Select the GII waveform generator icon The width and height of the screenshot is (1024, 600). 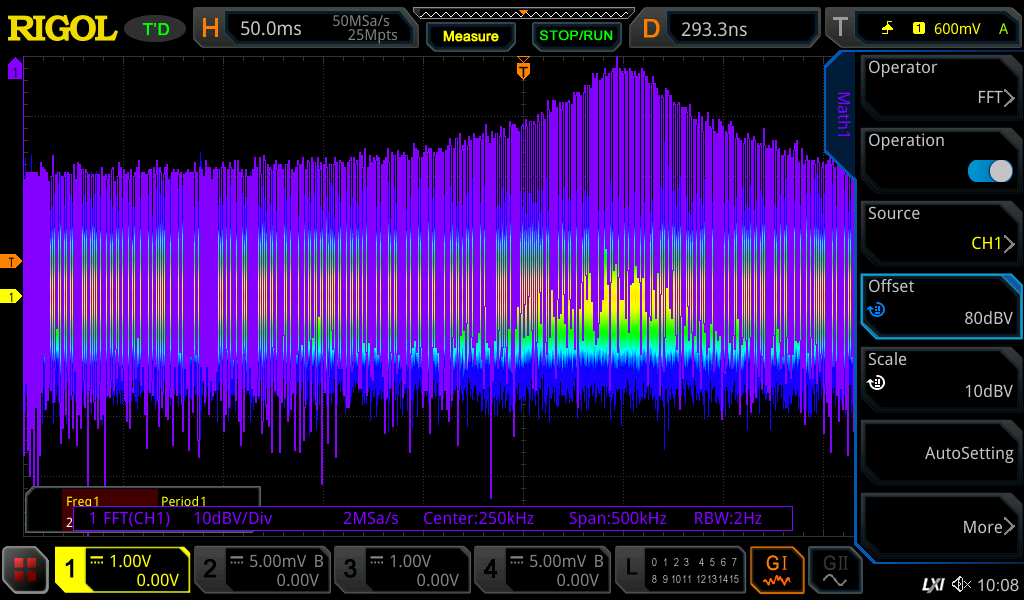point(835,570)
